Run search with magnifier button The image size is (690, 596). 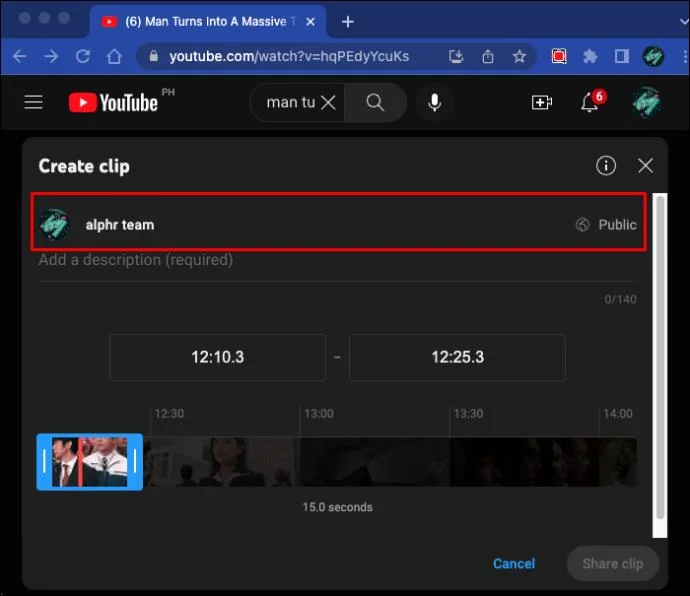[375, 102]
